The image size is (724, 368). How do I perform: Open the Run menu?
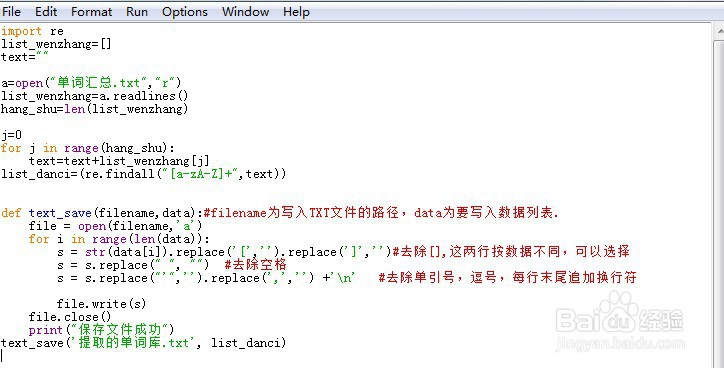coord(137,12)
